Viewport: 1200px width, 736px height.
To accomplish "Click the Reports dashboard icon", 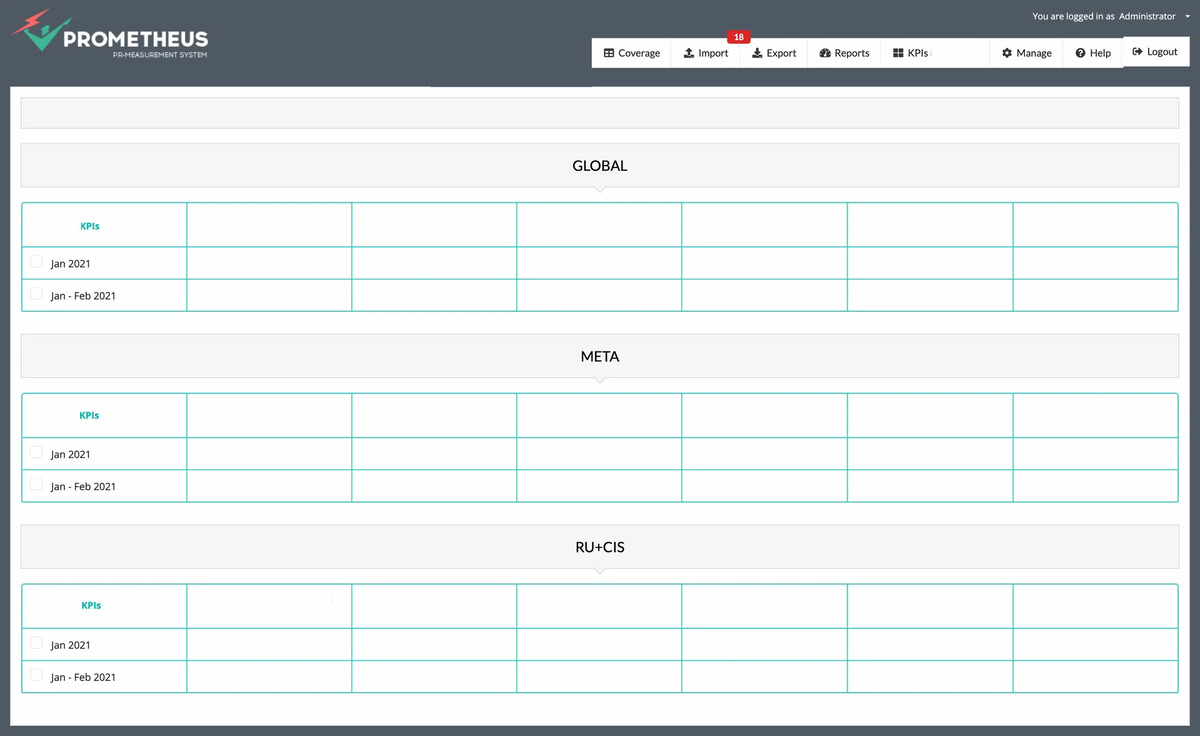I will [x=825, y=53].
